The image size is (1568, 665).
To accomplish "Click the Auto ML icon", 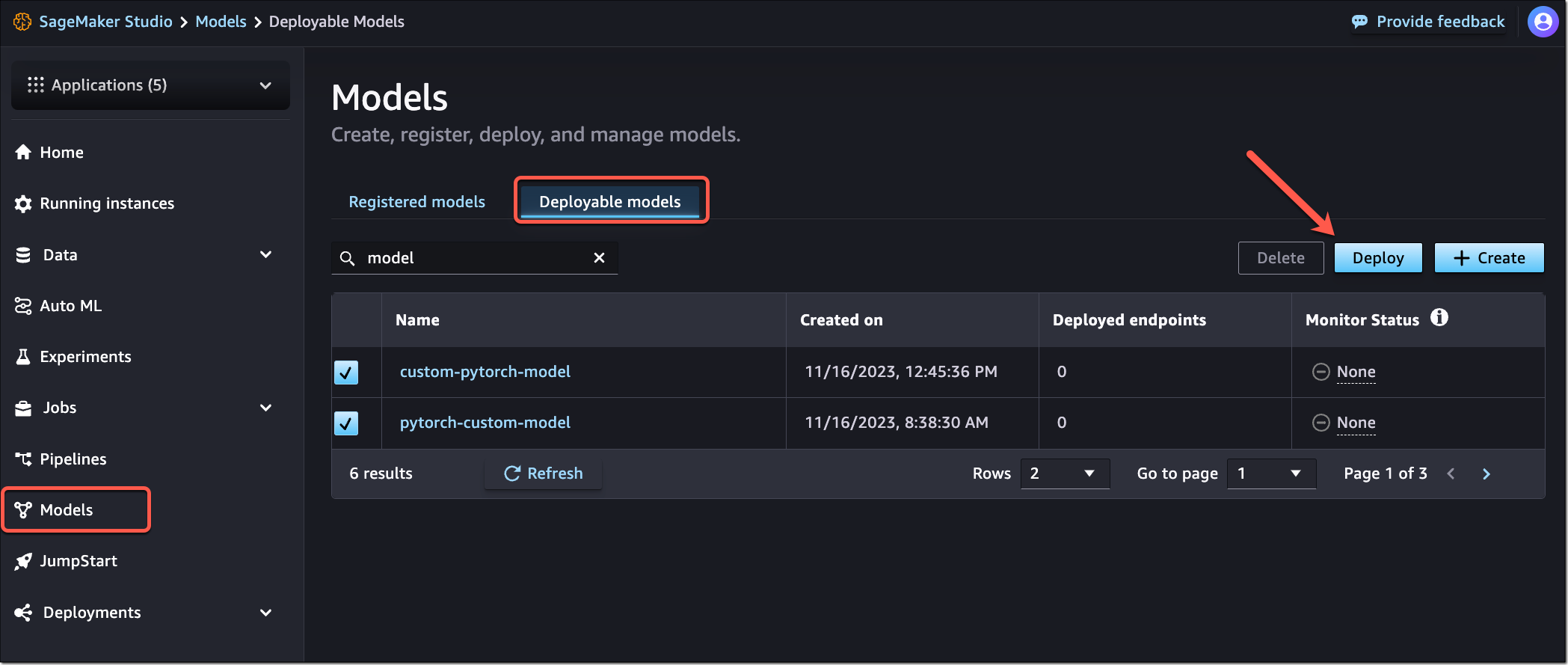I will click(23, 306).
